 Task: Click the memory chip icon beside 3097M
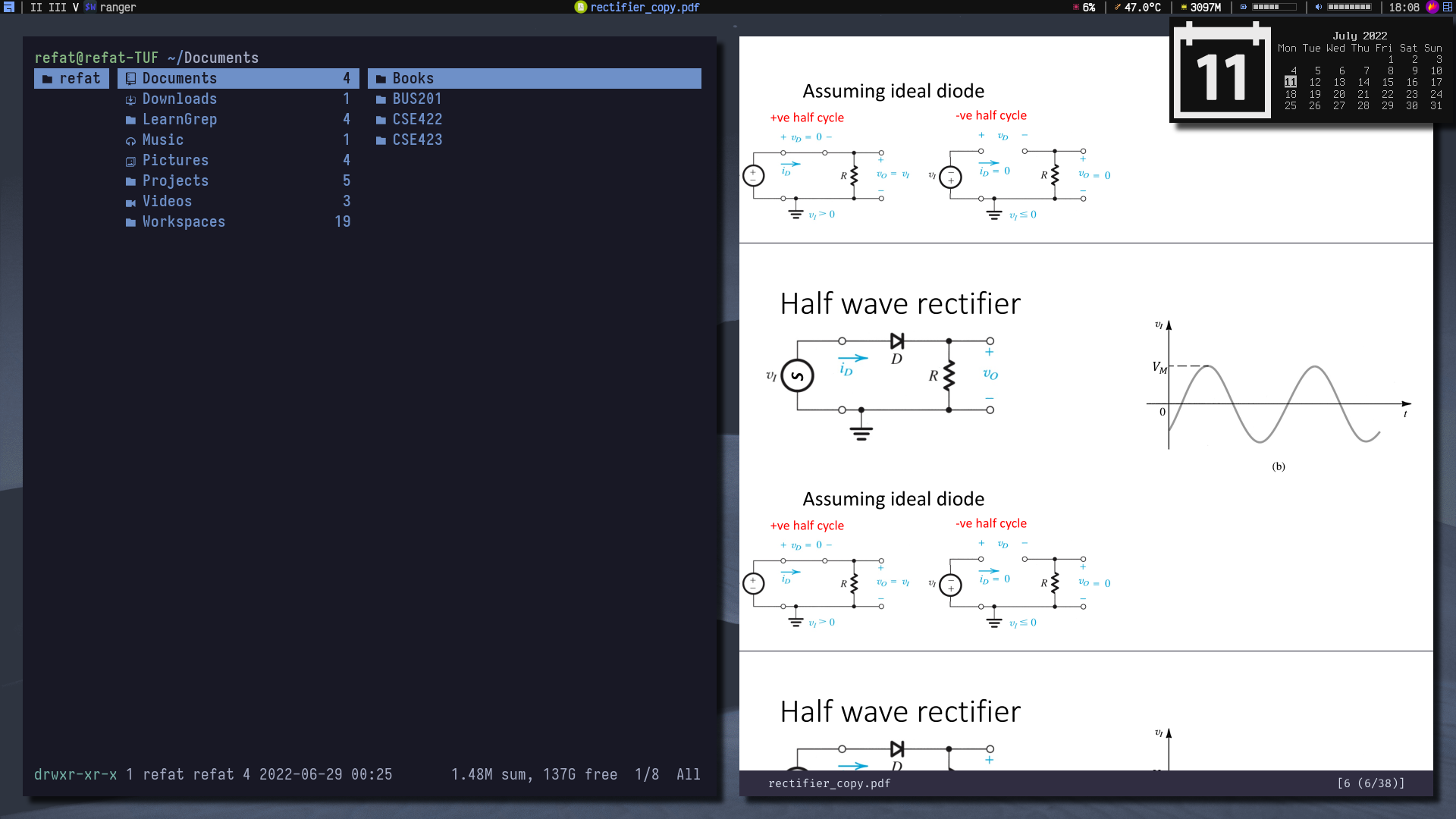[x=1183, y=7]
